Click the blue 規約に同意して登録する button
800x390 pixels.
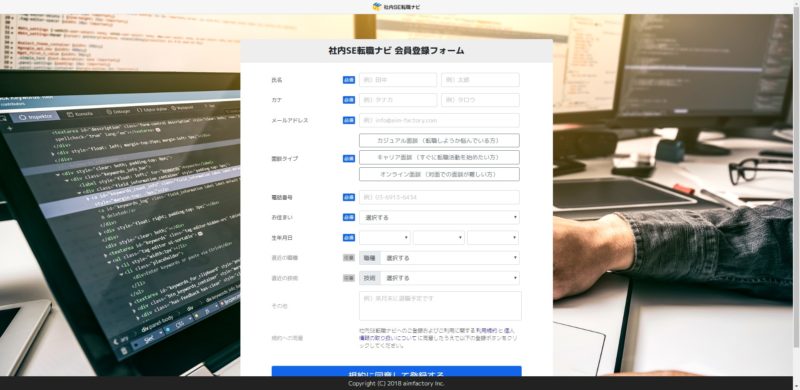tap(396, 372)
